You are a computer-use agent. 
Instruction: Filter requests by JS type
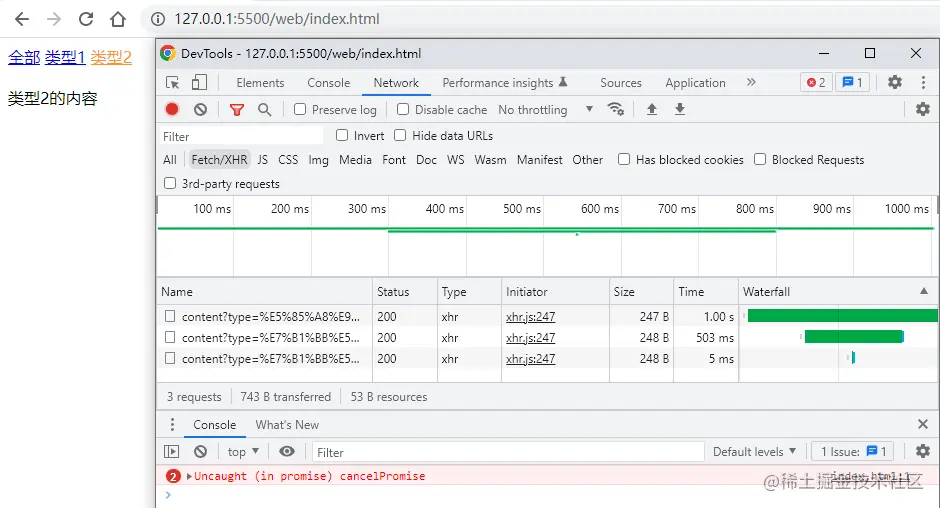(263, 160)
